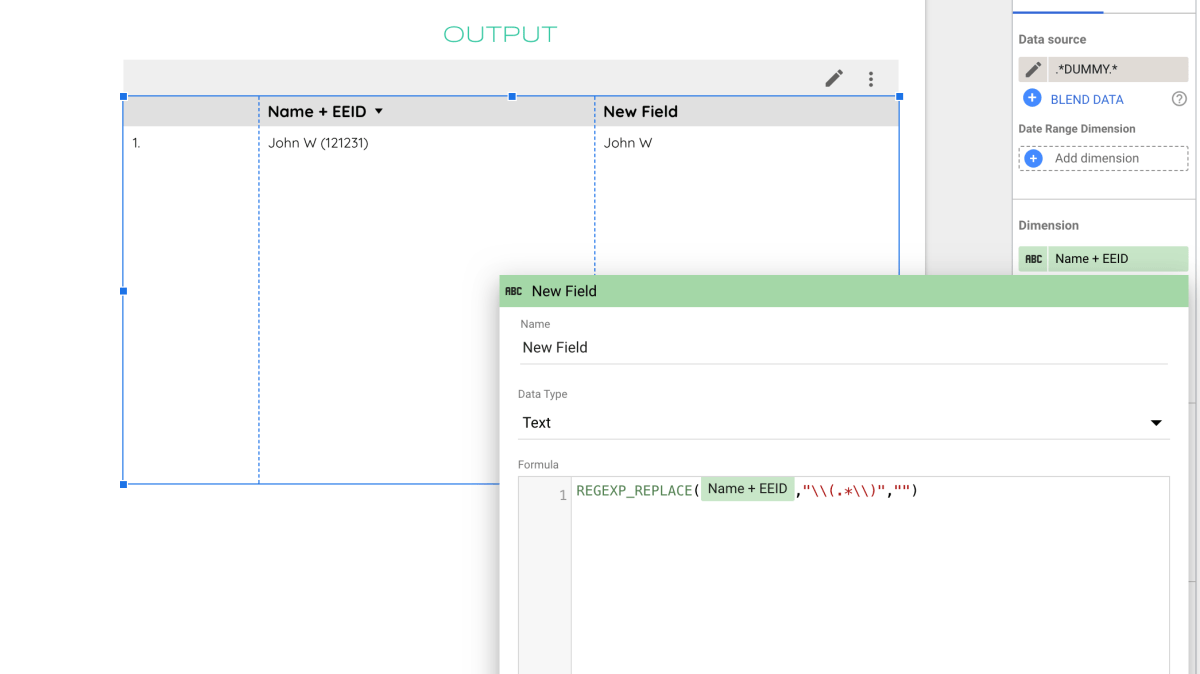
Task: Select the Name + EEID dimension chip in the panel
Action: click(1104, 259)
